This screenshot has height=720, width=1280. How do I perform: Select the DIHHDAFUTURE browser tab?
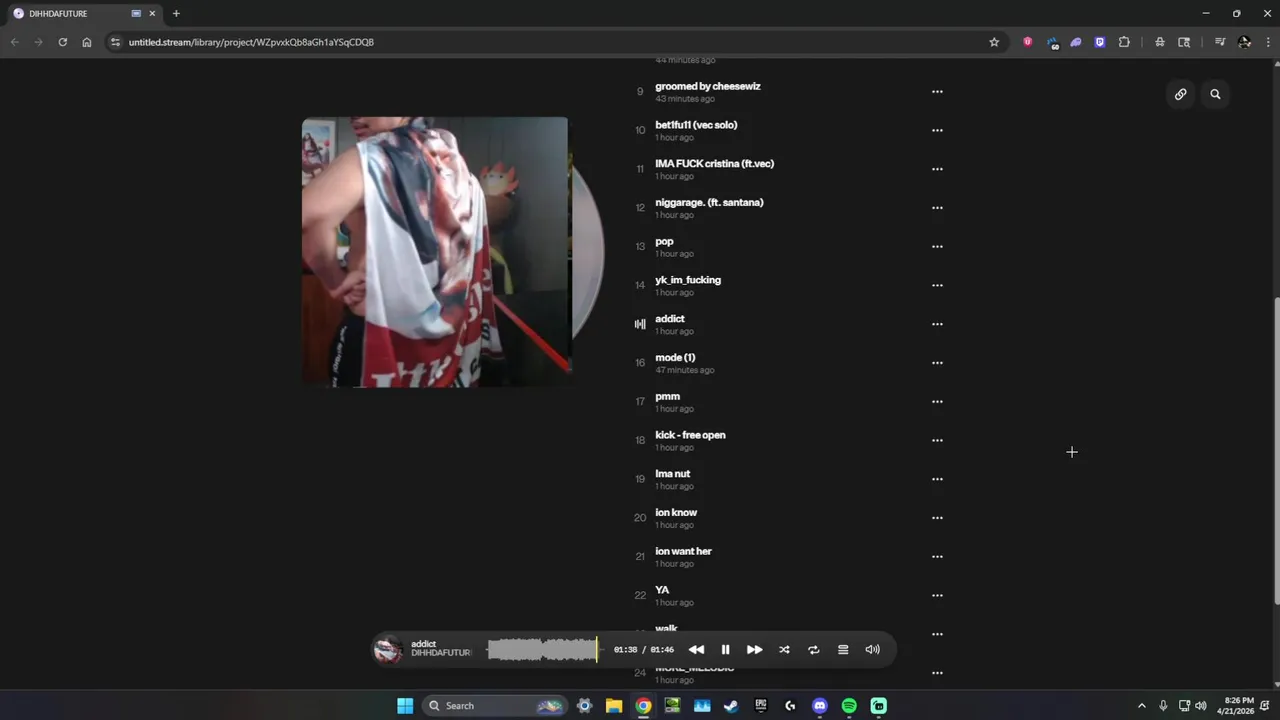coord(85,14)
